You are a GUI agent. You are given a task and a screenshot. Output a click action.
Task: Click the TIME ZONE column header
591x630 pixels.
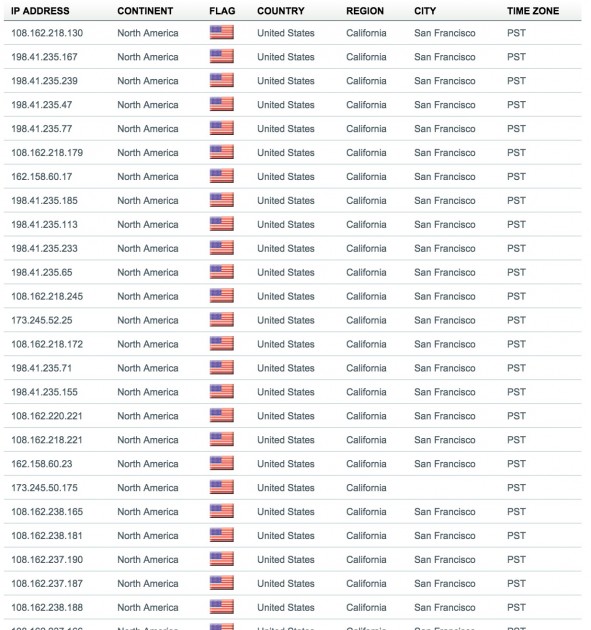point(533,11)
